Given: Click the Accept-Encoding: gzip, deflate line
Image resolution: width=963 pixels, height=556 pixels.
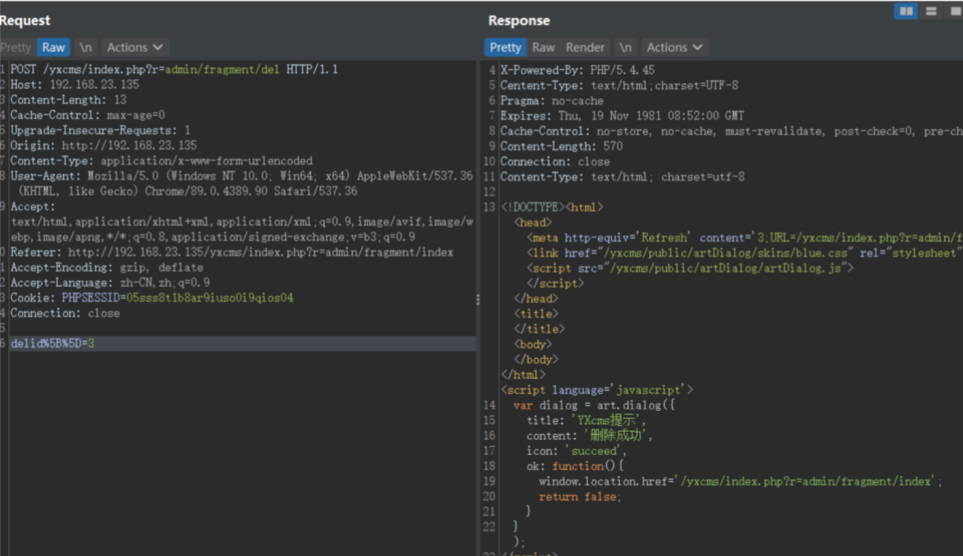Looking at the screenshot, I should click(x=107, y=268).
